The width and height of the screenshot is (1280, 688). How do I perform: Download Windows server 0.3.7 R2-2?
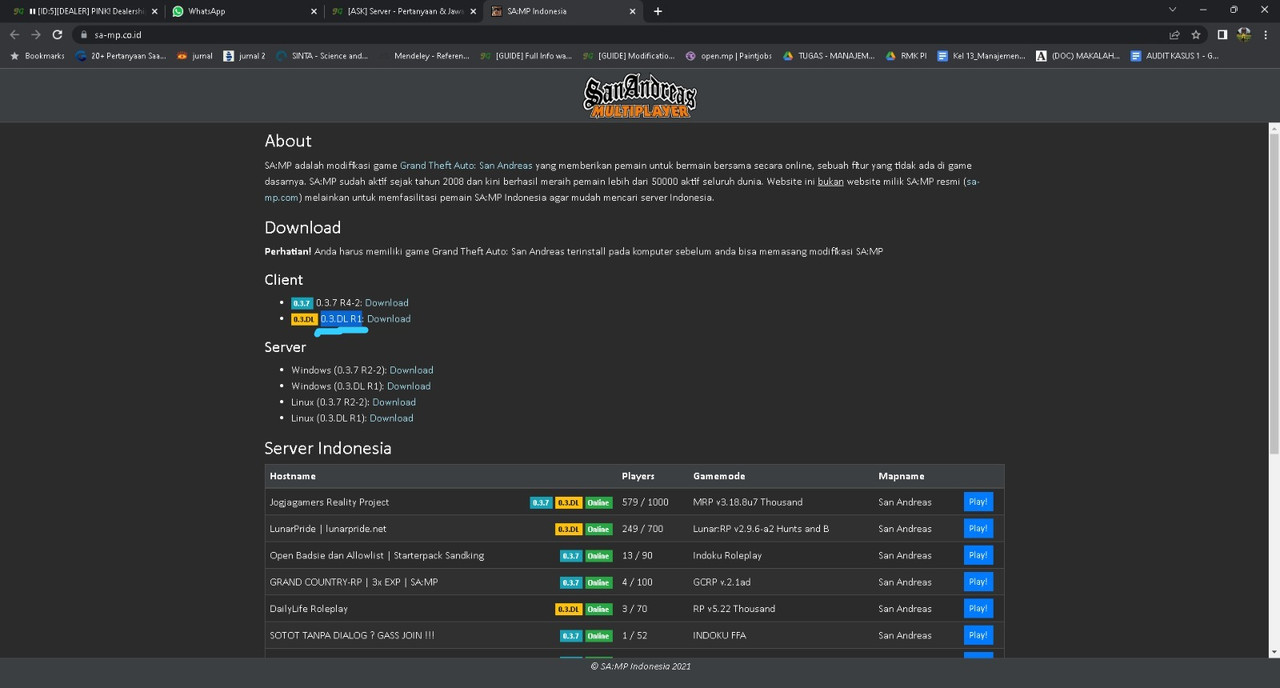pyautogui.click(x=411, y=370)
